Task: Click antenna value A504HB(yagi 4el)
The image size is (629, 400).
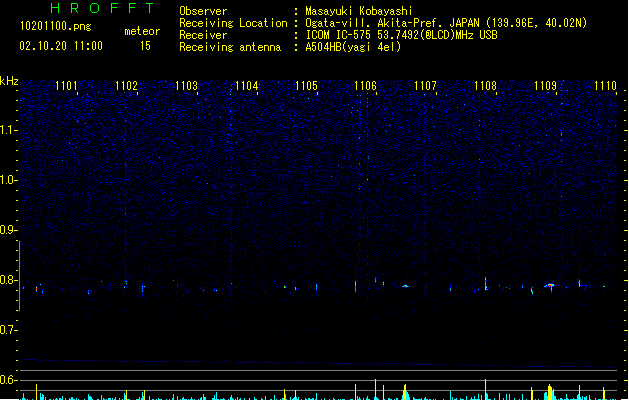Action: coord(353,47)
